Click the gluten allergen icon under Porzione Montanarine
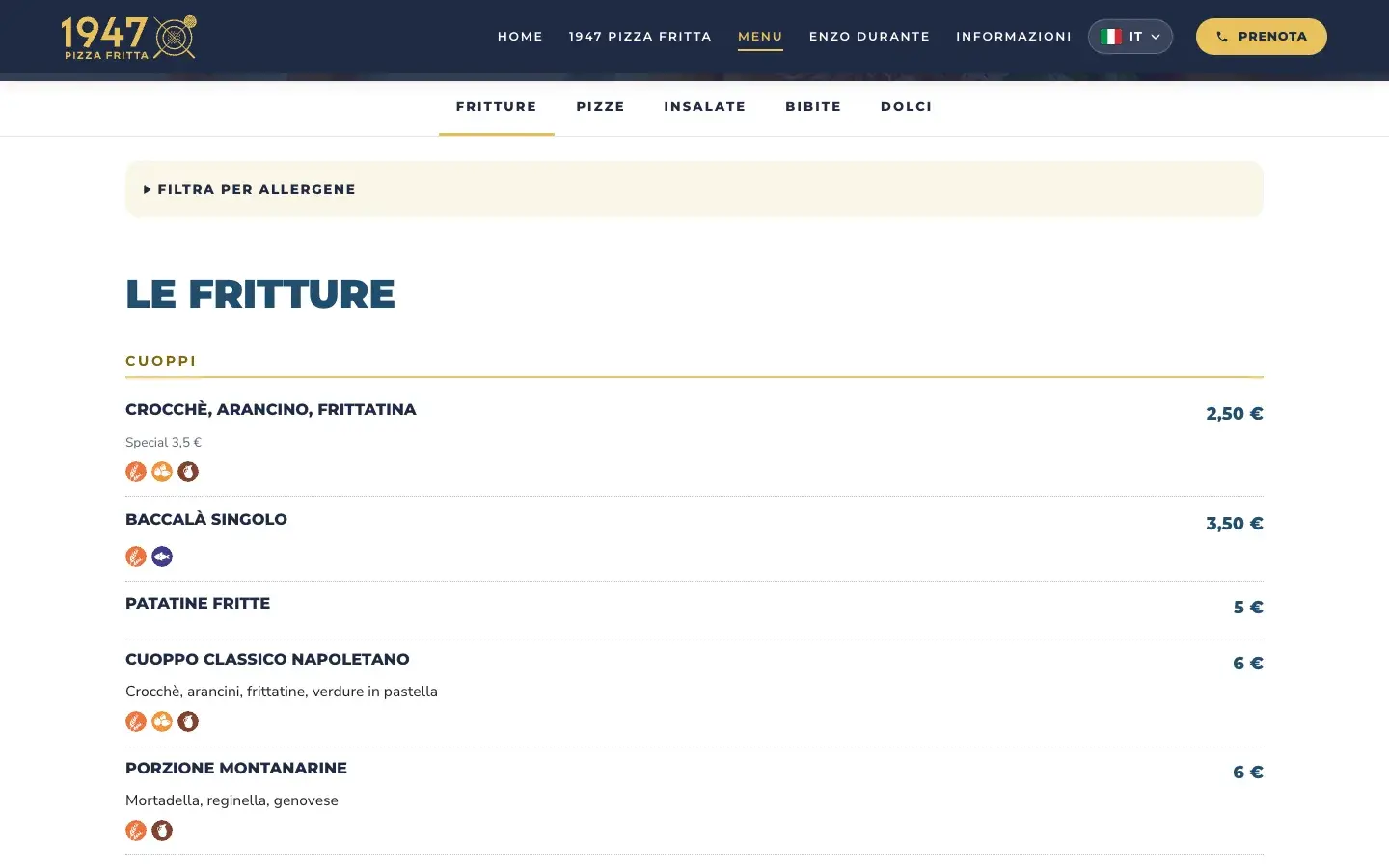The height and width of the screenshot is (868, 1389). click(136, 830)
